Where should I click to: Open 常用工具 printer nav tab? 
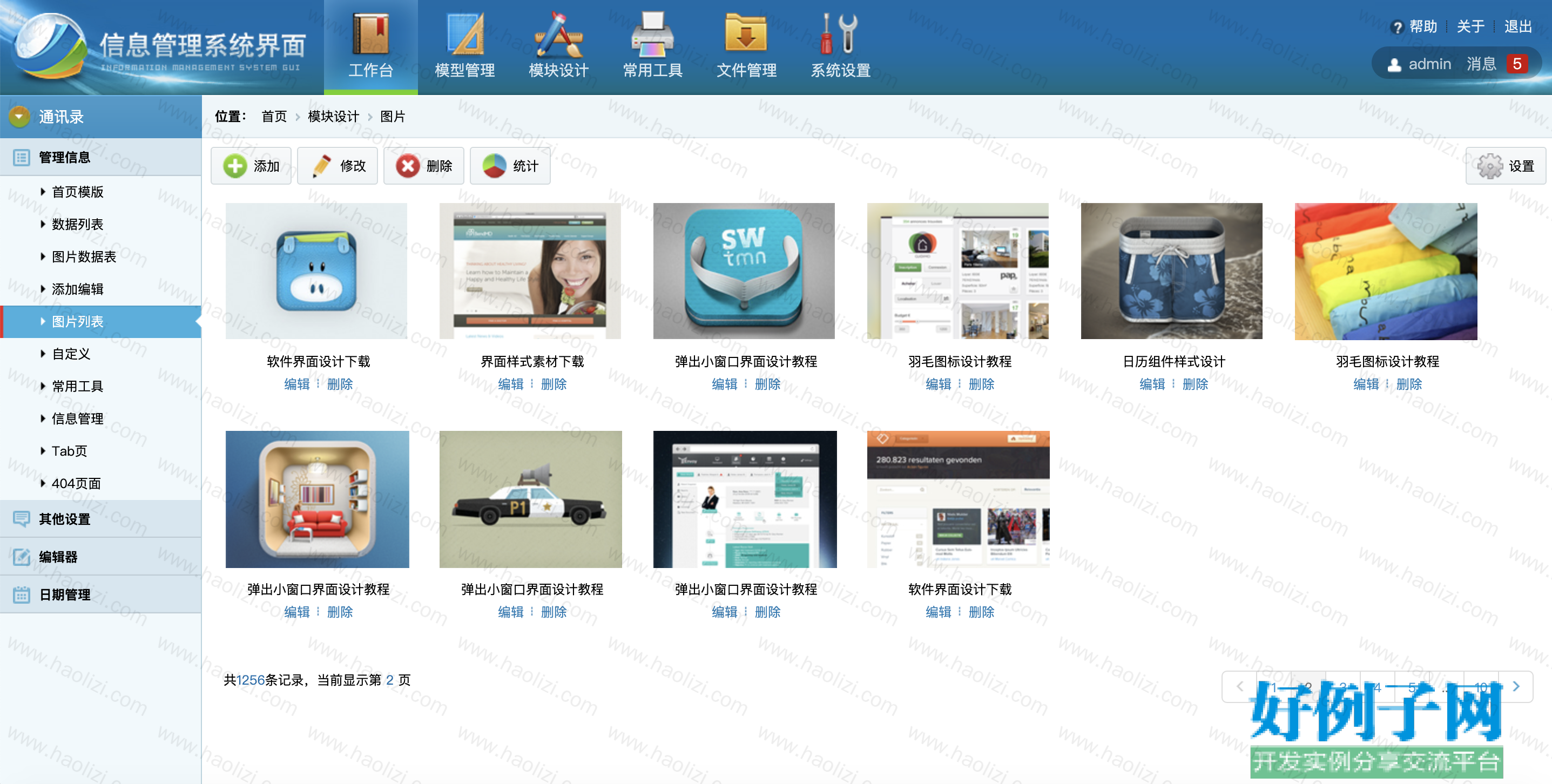click(x=652, y=47)
